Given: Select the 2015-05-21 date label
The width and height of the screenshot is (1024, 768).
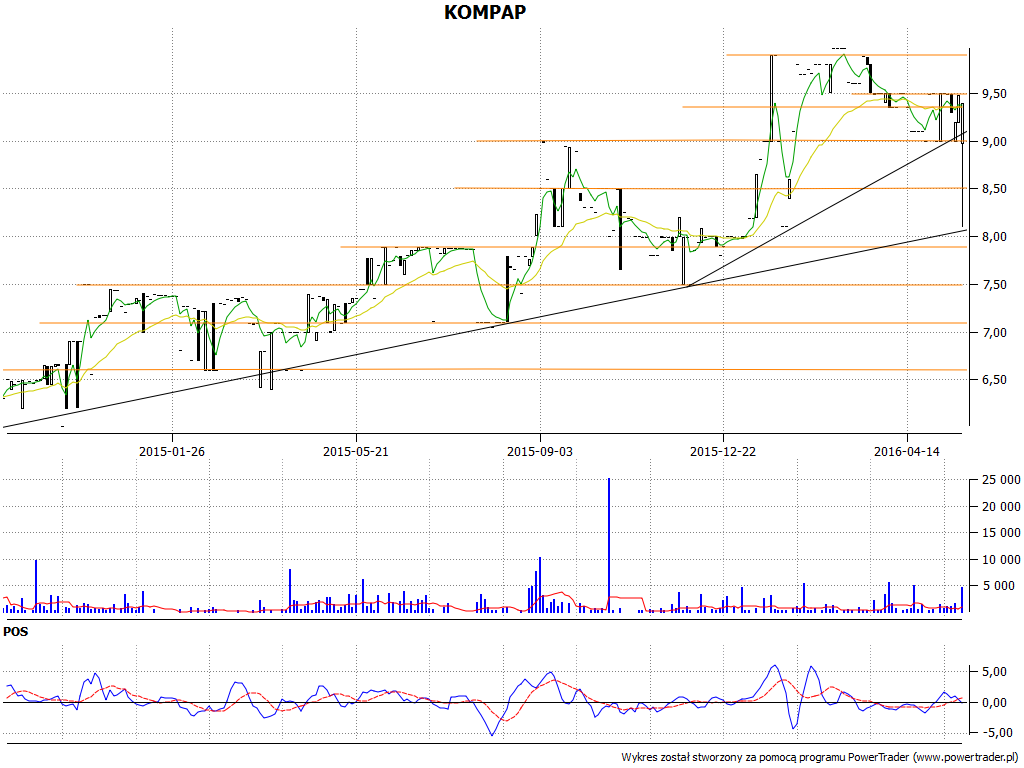Looking at the screenshot, I should (x=356, y=451).
